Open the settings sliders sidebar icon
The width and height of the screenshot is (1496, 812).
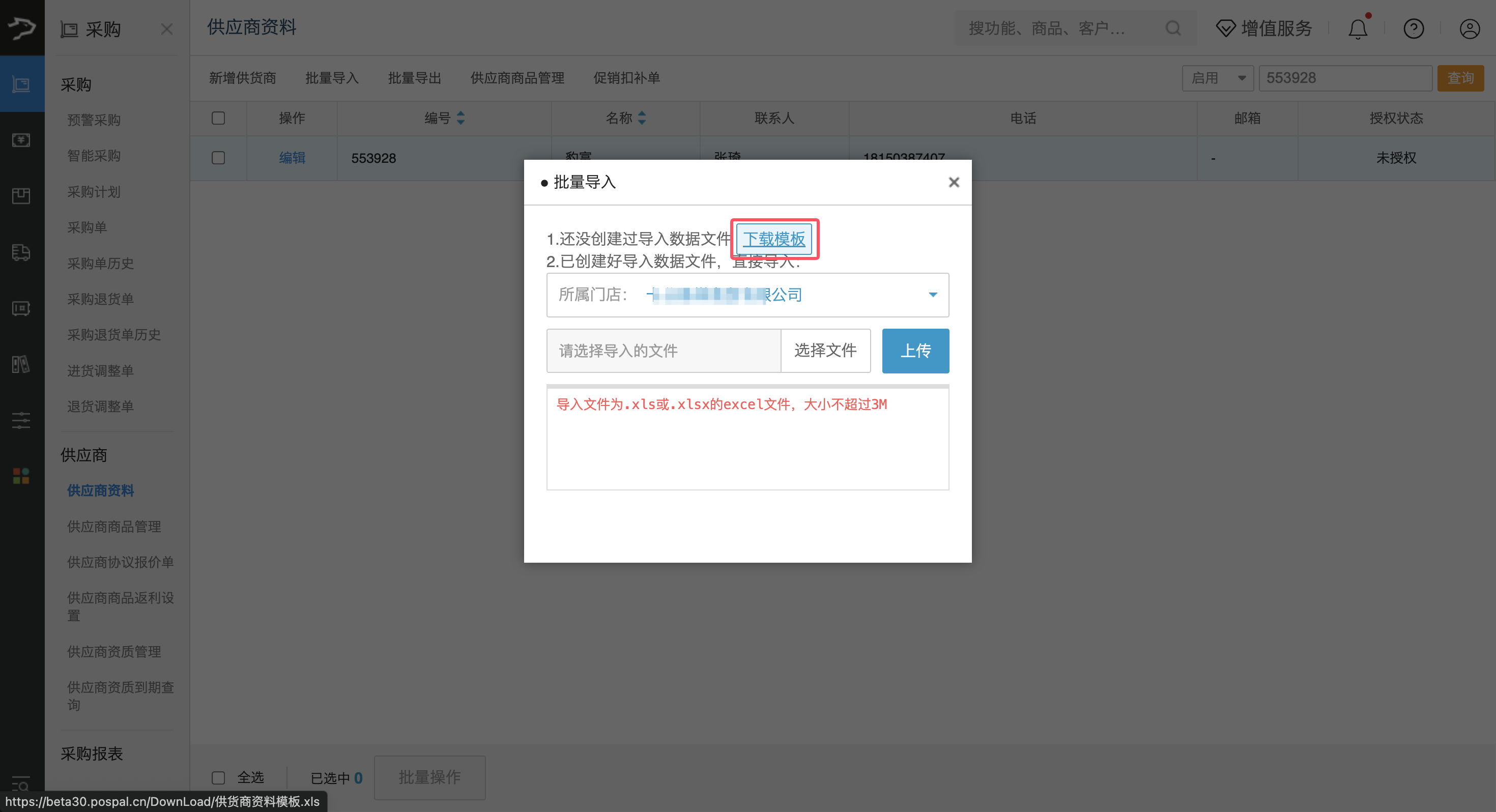[x=21, y=420]
